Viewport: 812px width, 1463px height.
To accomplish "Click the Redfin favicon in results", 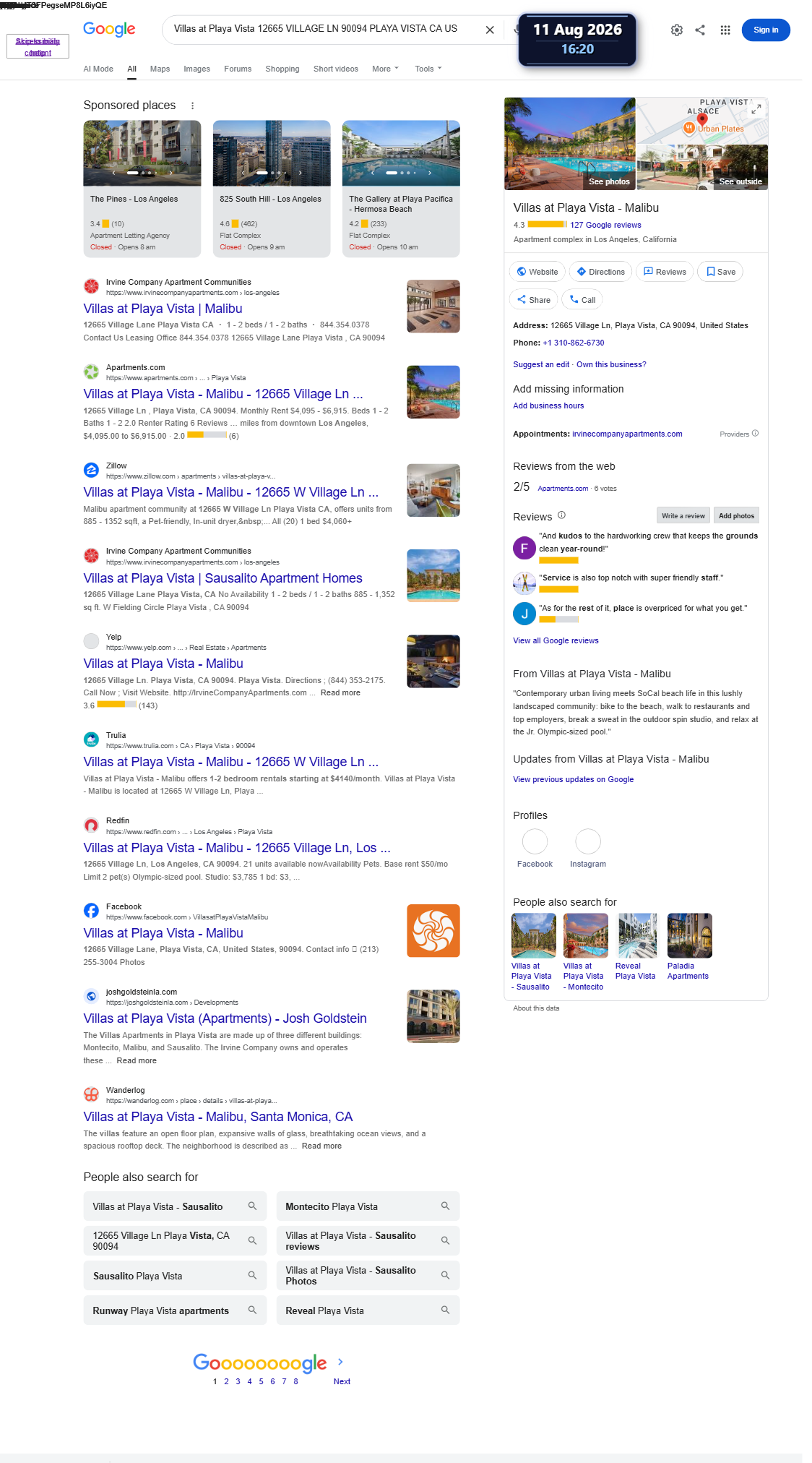I will pos(91,825).
